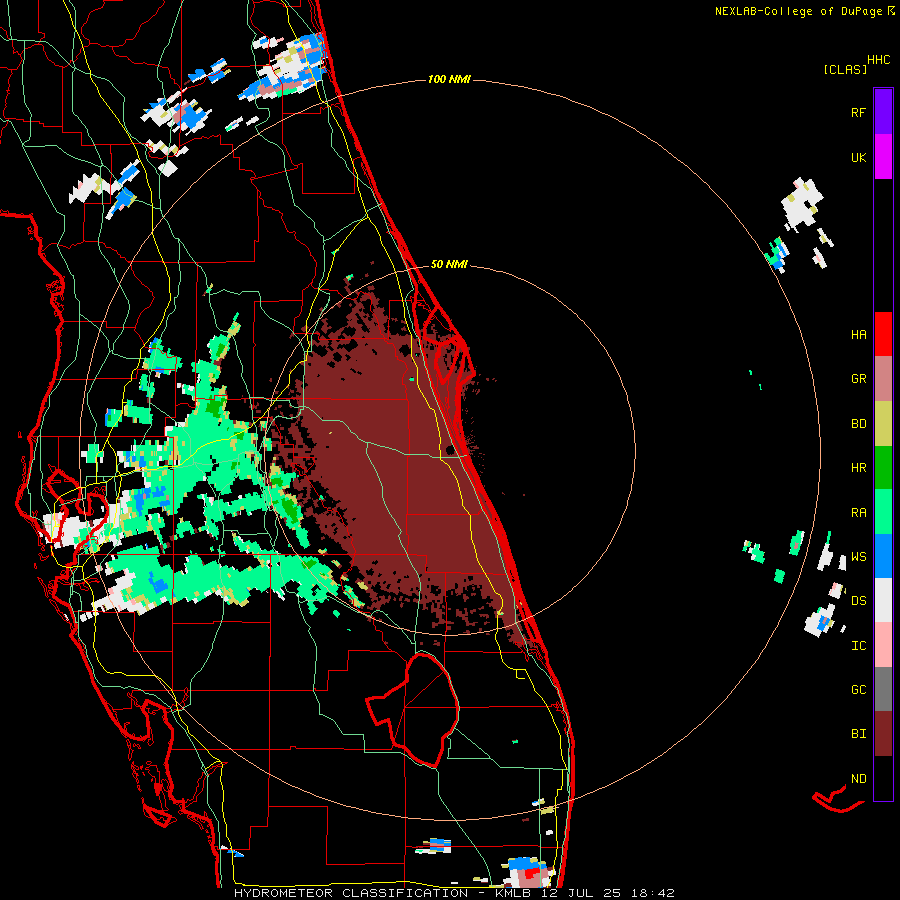This screenshot has height=900, width=900.
Task: Click the HHC product code label
Action: 878,60
